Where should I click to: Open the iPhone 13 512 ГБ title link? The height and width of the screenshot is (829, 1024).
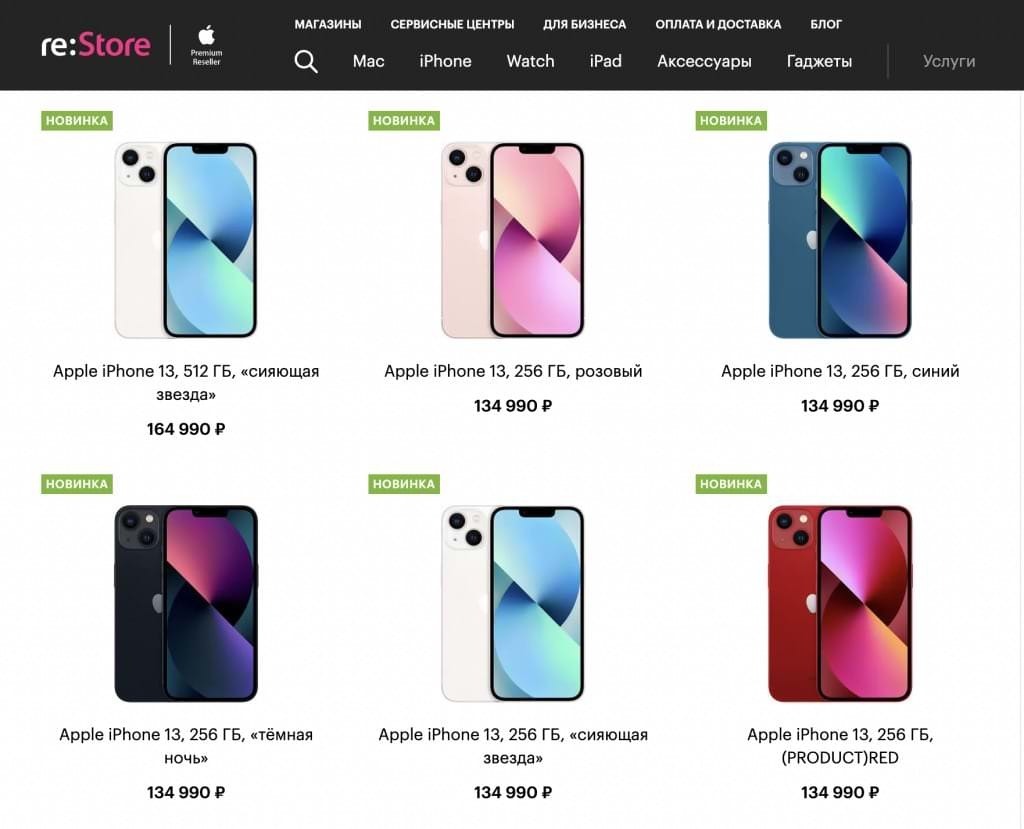[186, 382]
